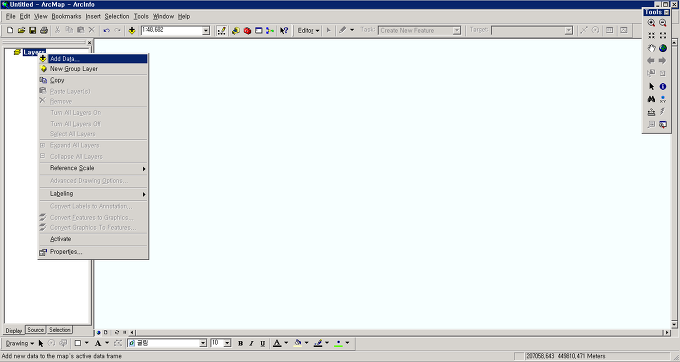Expand the Reference Scale submenu
This screenshot has width=680, height=362.
click(93, 168)
